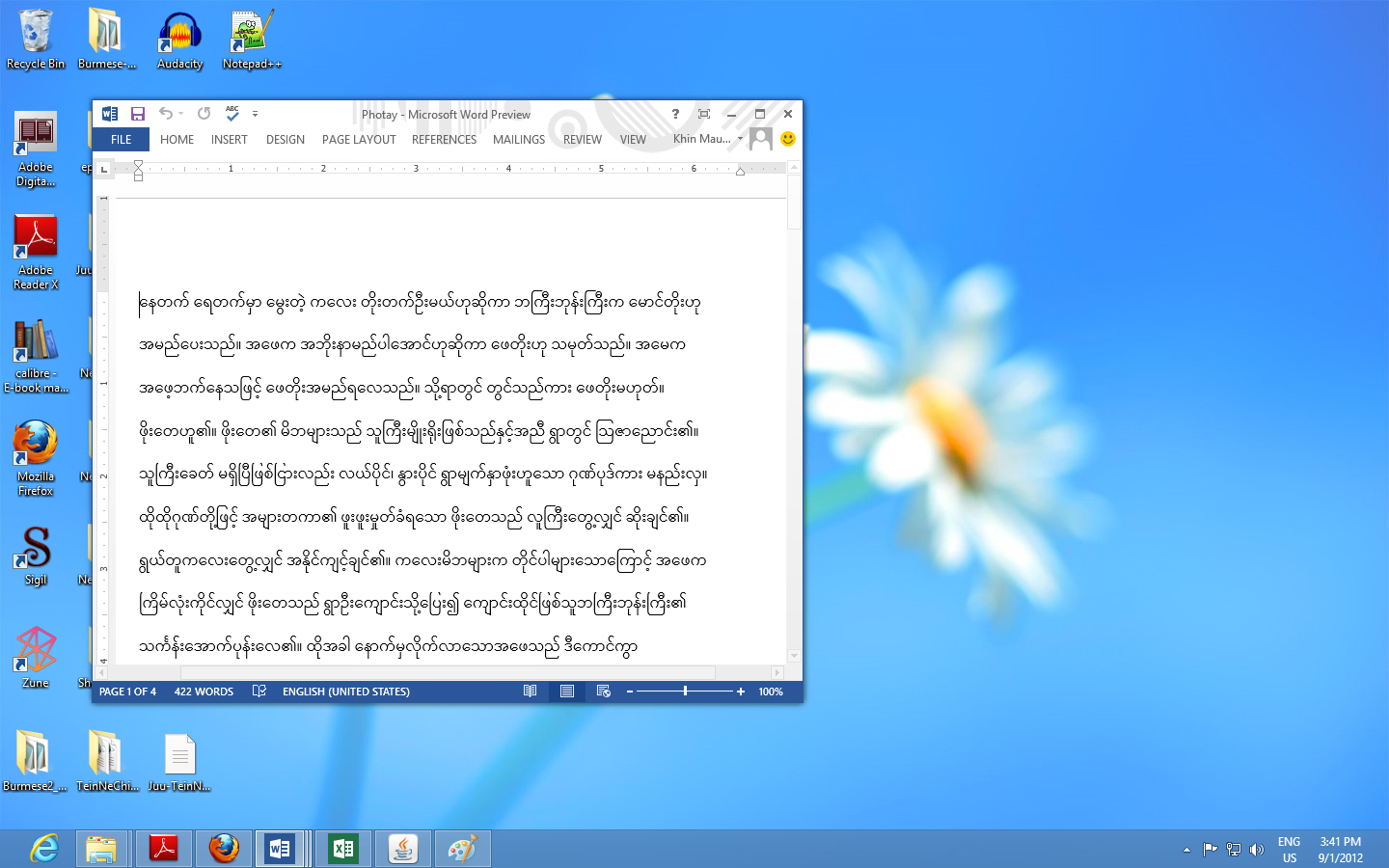
Task: Switch to the HOME ribbon tab
Action: pyautogui.click(x=177, y=140)
